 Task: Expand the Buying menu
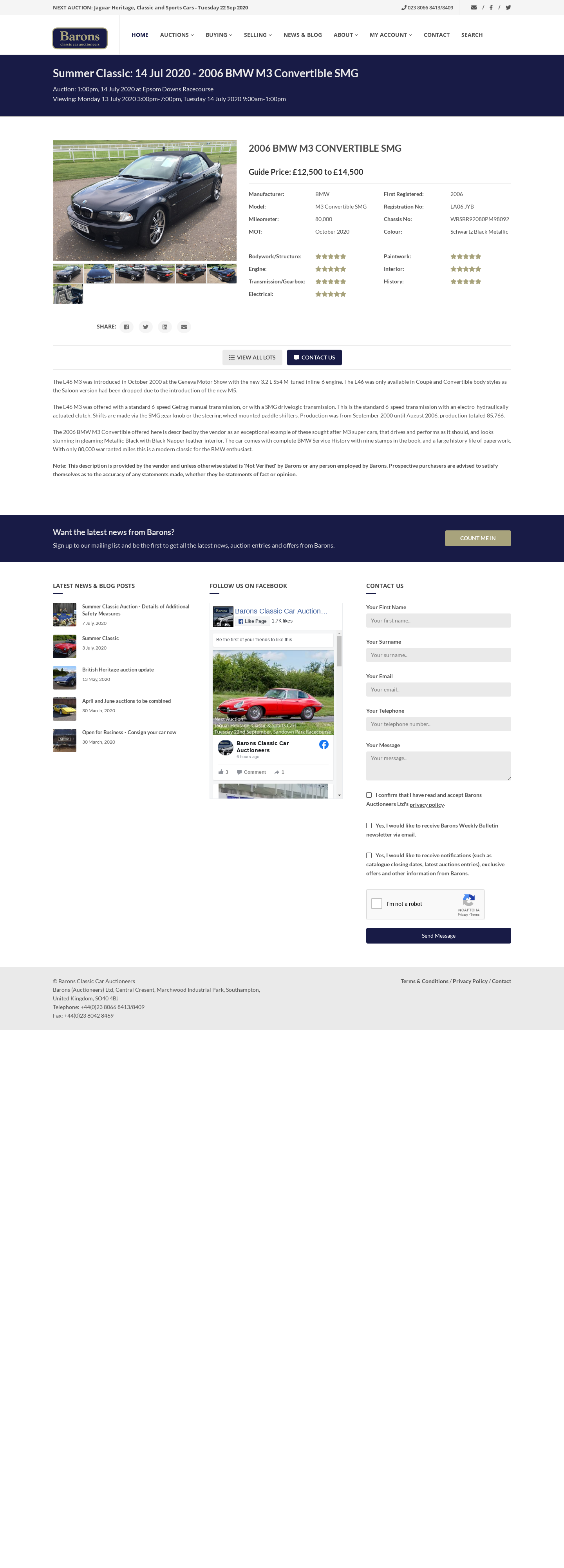219,35
